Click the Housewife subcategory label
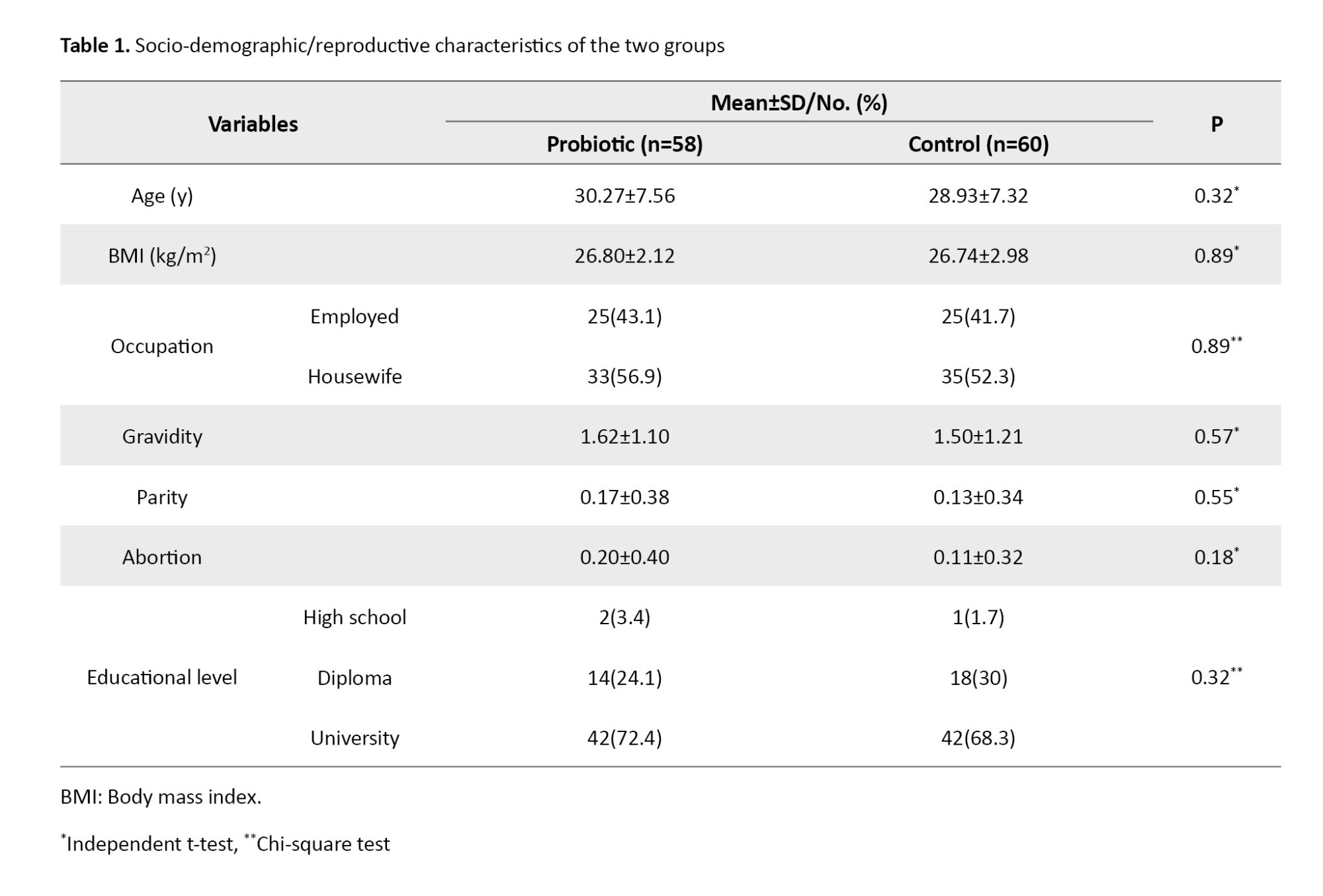 click(355, 376)
